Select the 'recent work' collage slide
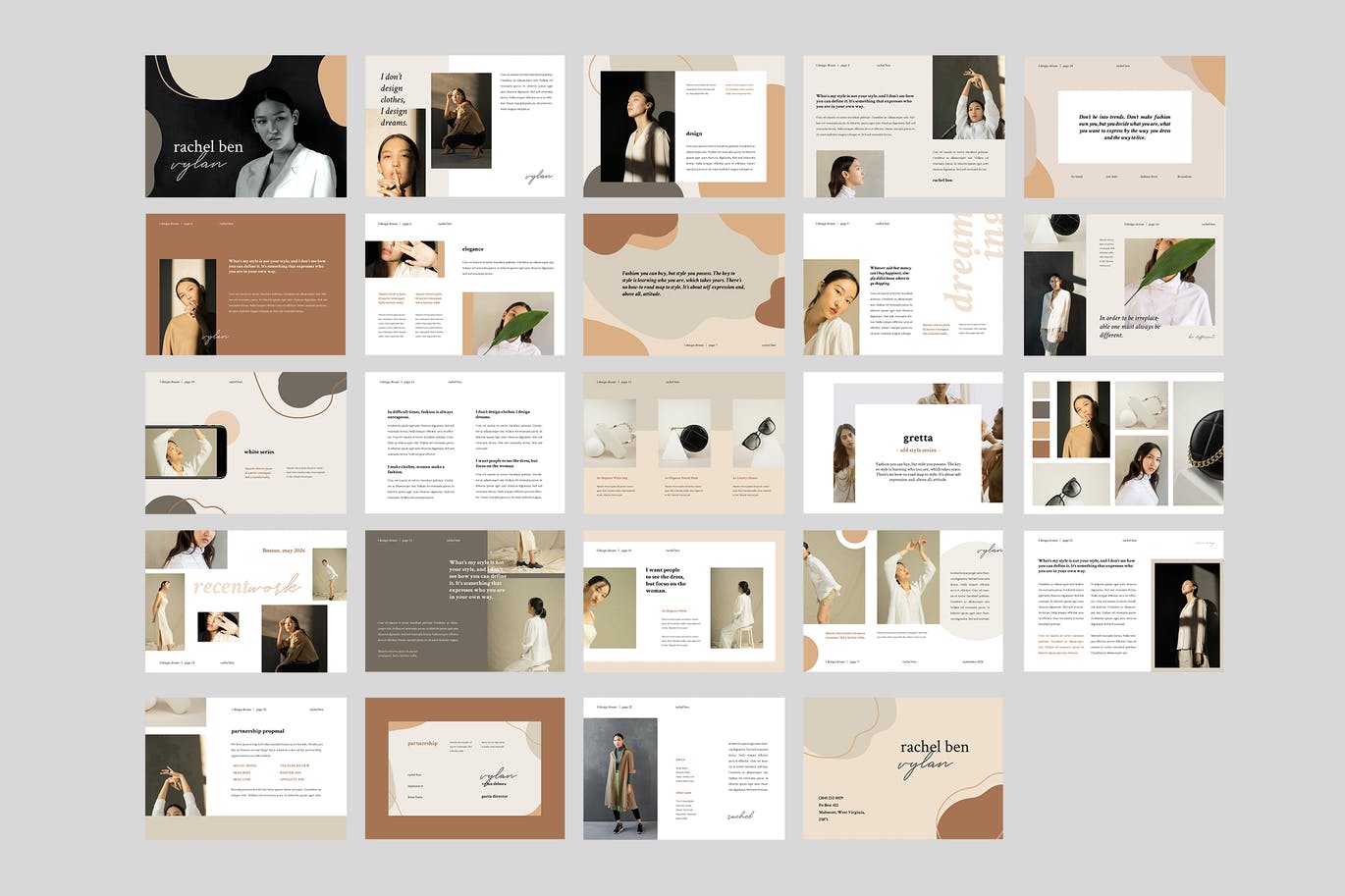Viewport: 1345px width, 896px height. [245, 601]
